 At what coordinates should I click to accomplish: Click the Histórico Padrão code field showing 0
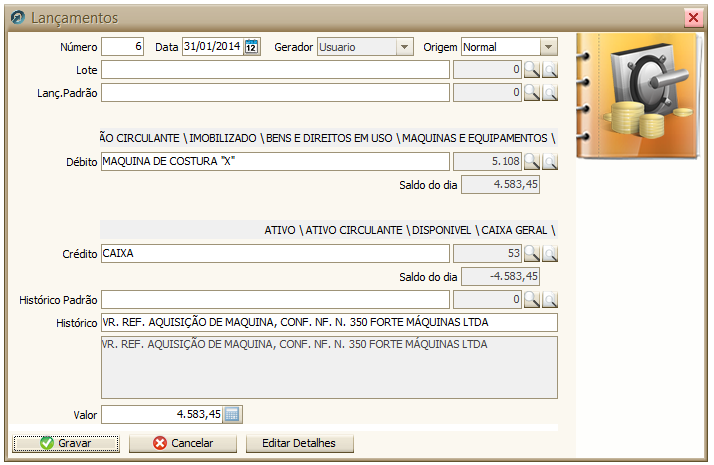point(487,299)
